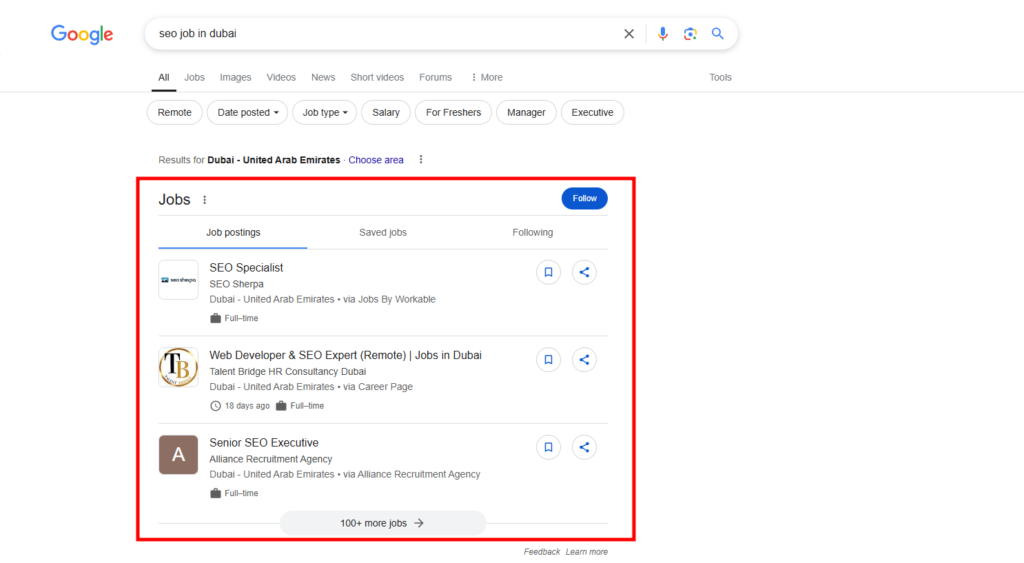Follow this jobs search
This screenshot has height=563, width=1024.
(584, 199)
